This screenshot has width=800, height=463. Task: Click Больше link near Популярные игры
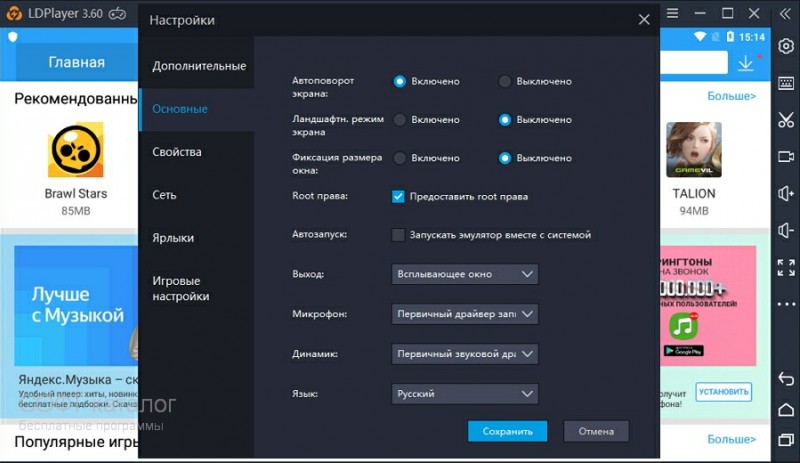point(731,439)
